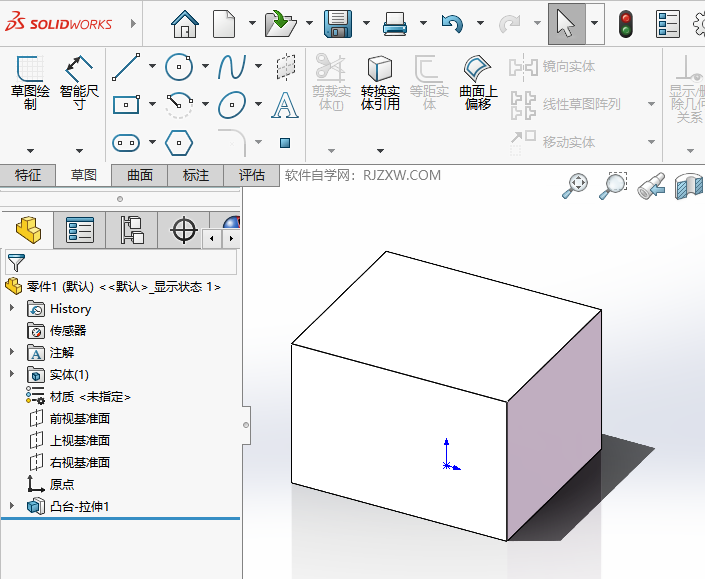Switch to the 草图 ribbon tab
This screenshot has height=579, width=705.
84,175
